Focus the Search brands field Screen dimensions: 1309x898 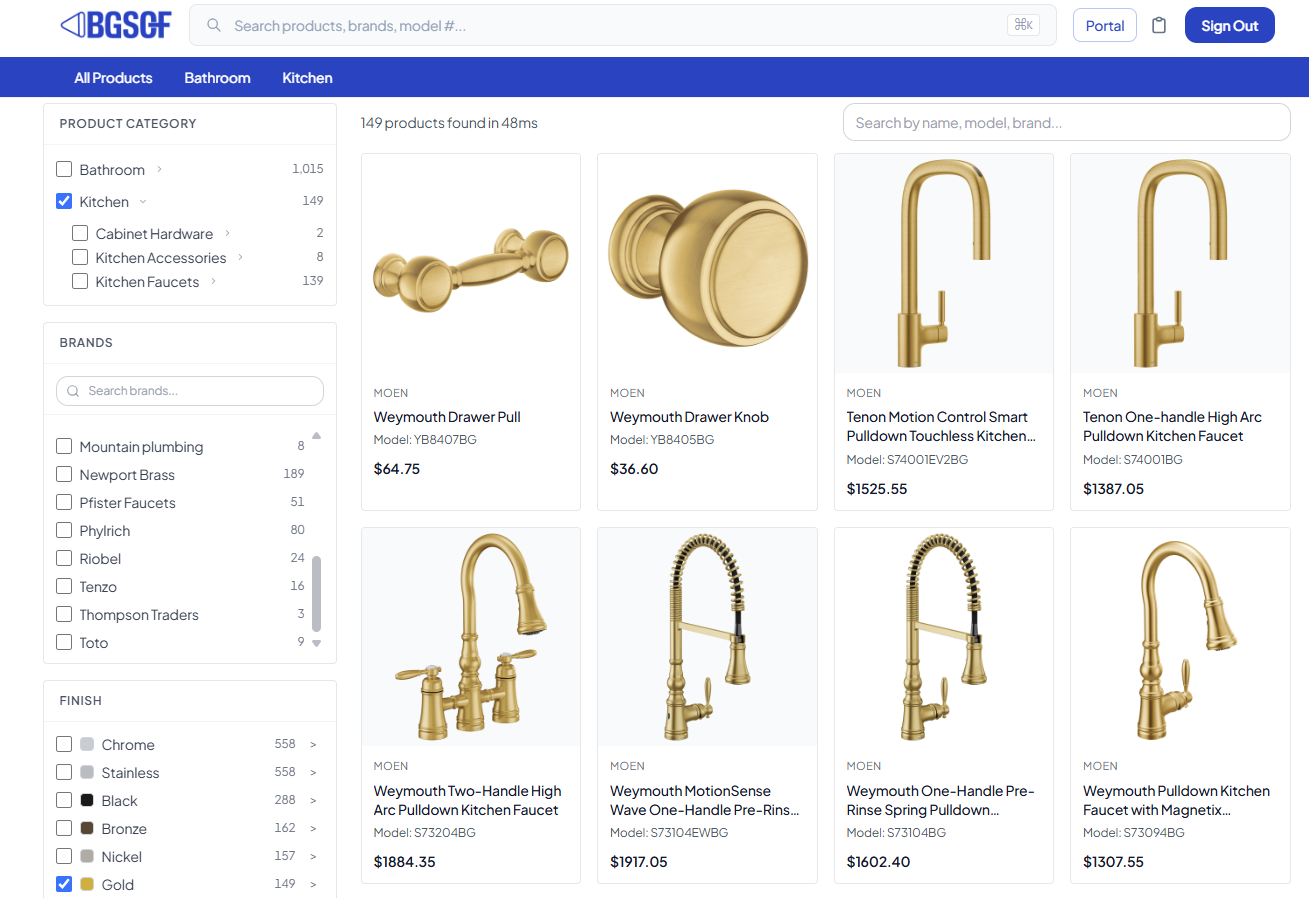[190, 391]
